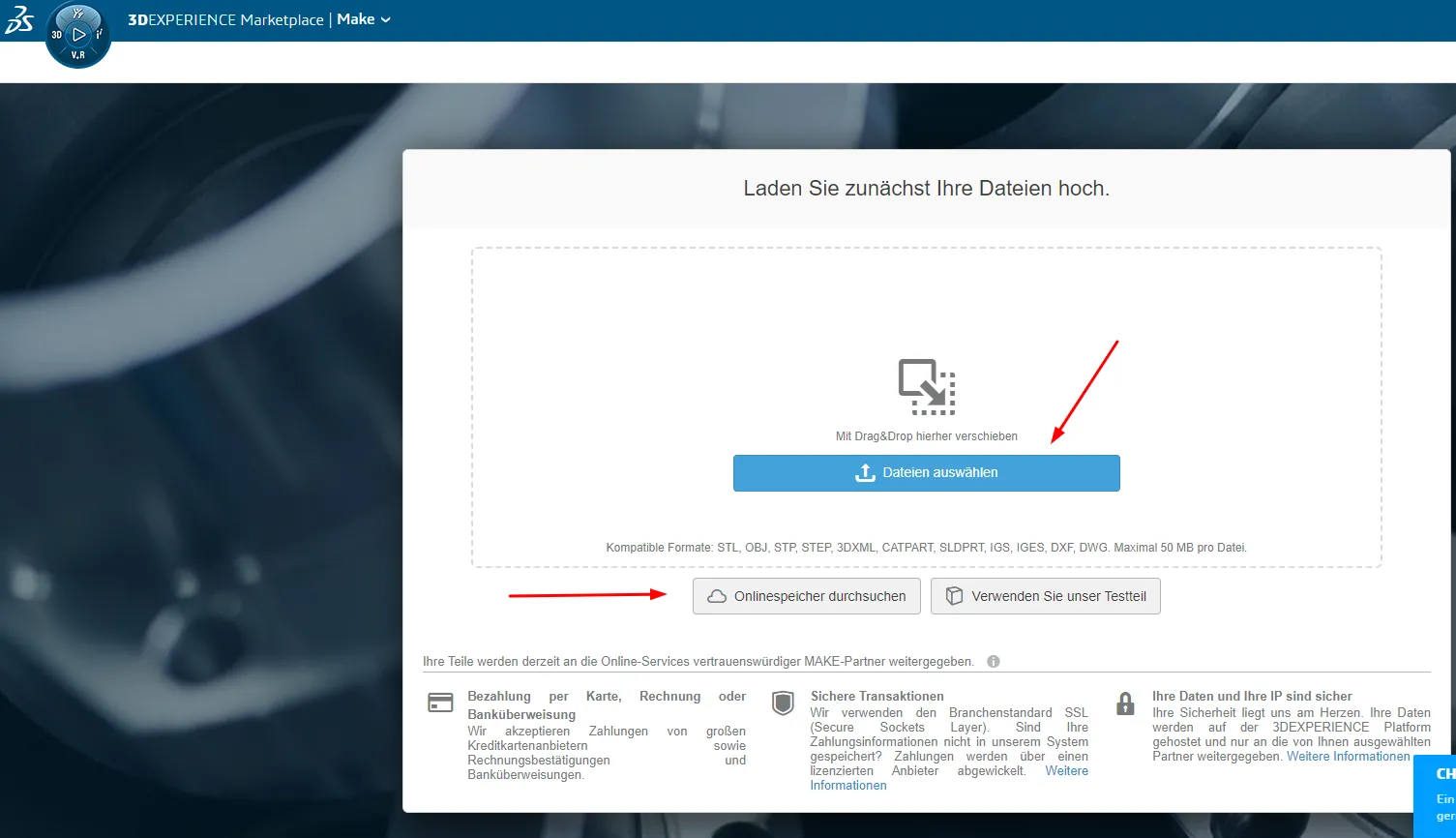Open Weitere Informationen link under Sichere Transaktionen
The width and height of the screenshot is (1456, 838).
point(1066,771)
